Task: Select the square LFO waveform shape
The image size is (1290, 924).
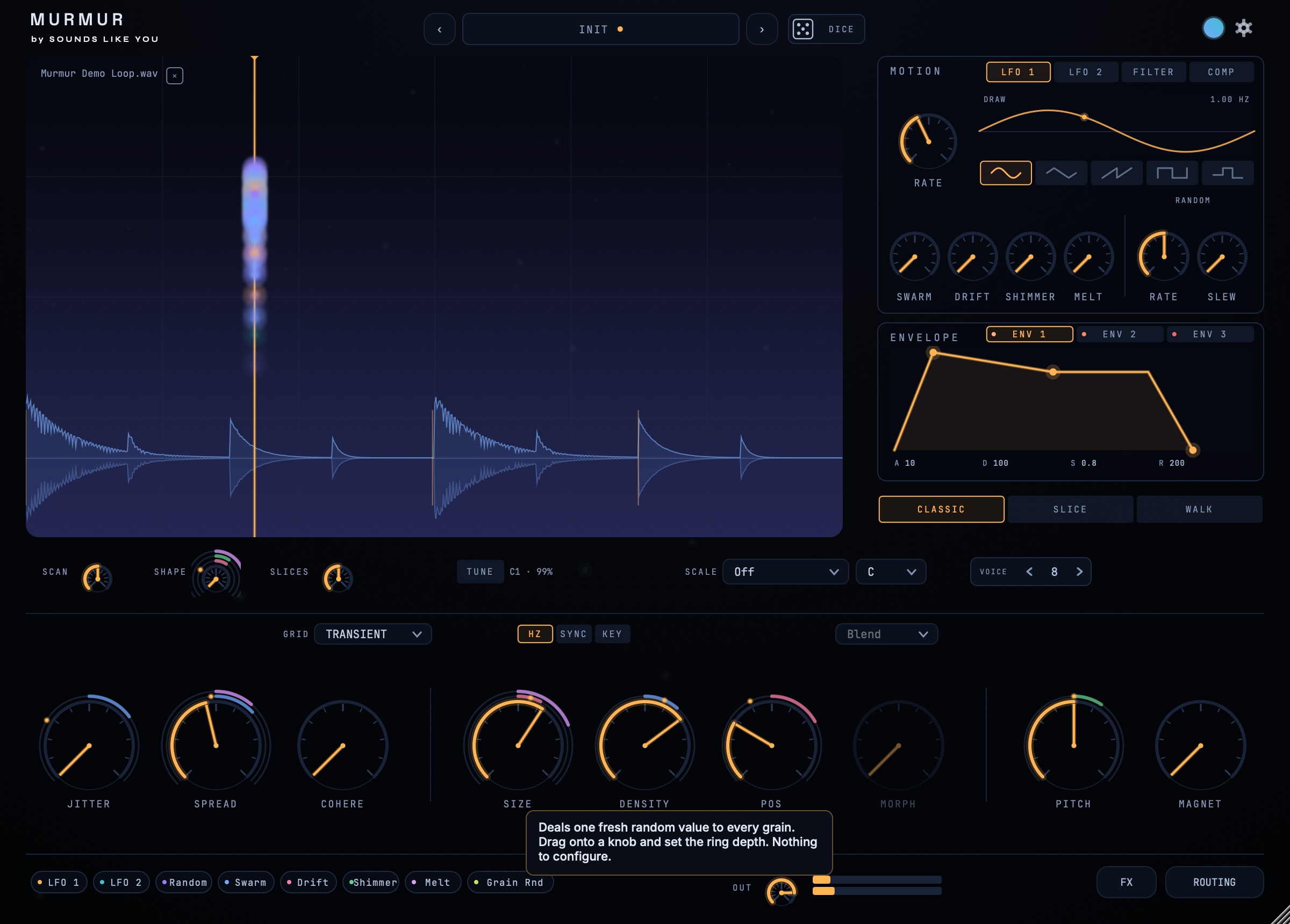Action: click(x=1172, y=173)
